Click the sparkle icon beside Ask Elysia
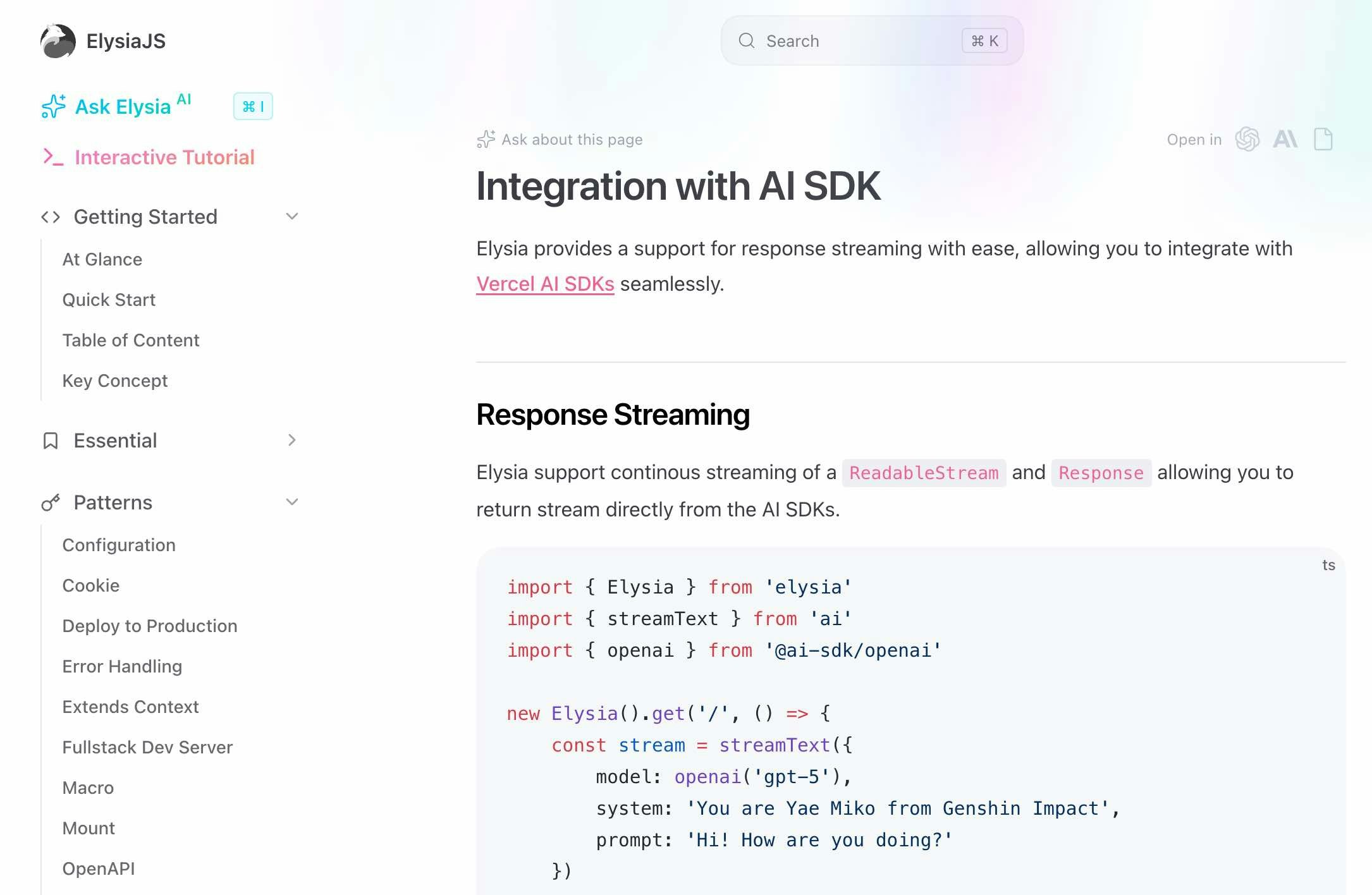The image size is (1372, 895). 54,106
